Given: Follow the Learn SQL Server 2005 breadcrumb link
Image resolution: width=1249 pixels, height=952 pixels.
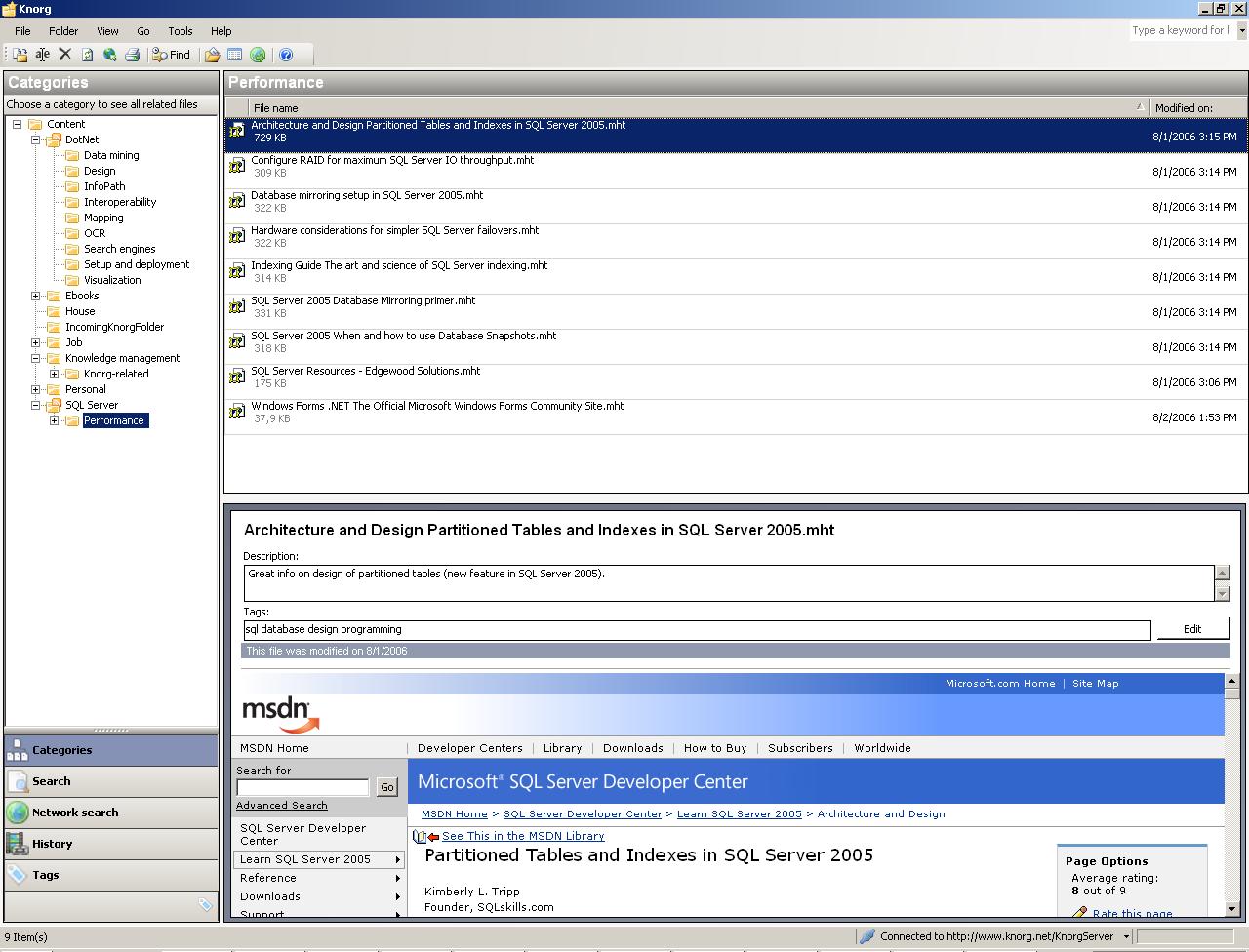Looking at the screenshot, I should (739, 814).
